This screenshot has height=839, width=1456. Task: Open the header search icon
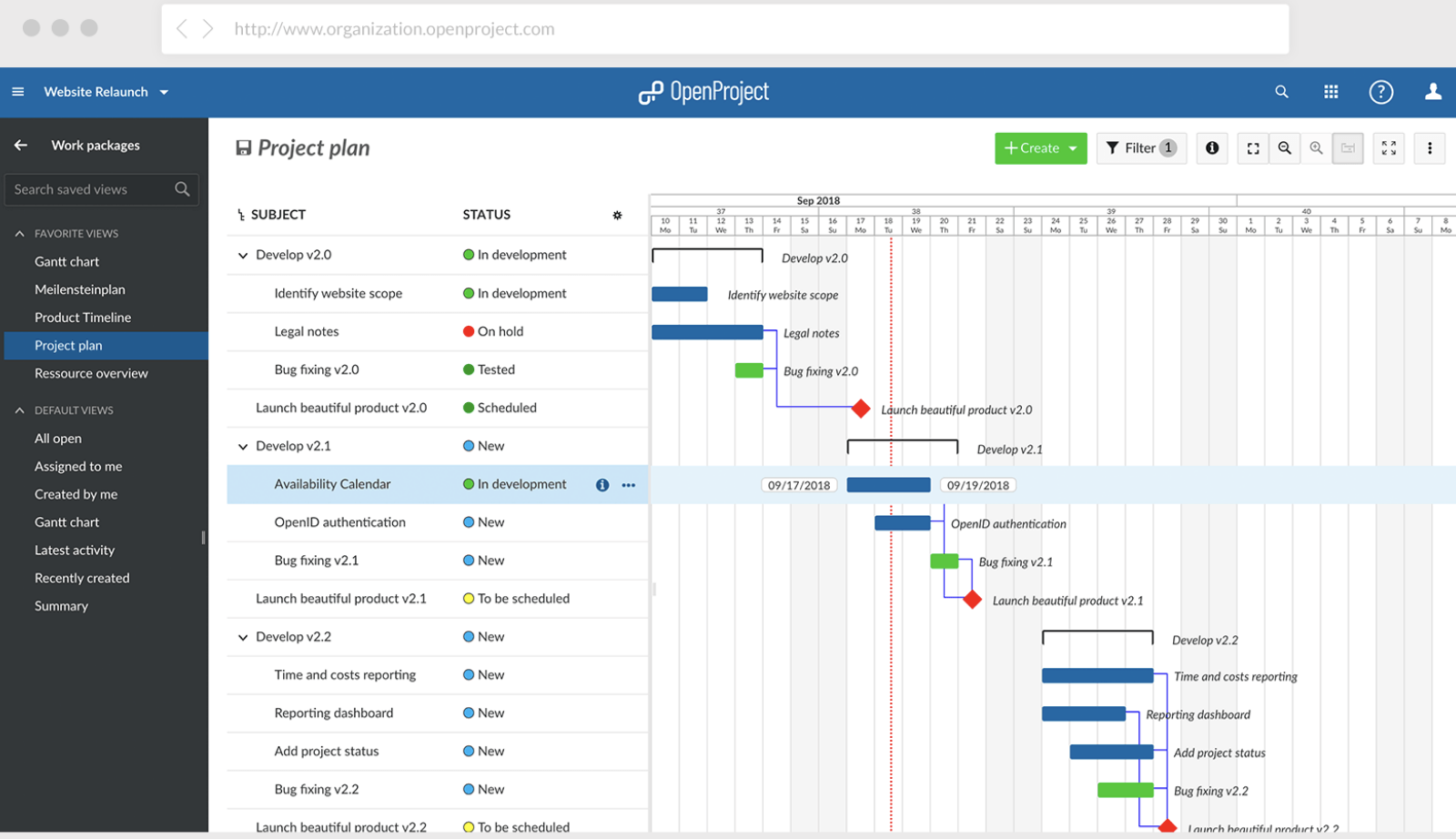tap(1281, 92)
